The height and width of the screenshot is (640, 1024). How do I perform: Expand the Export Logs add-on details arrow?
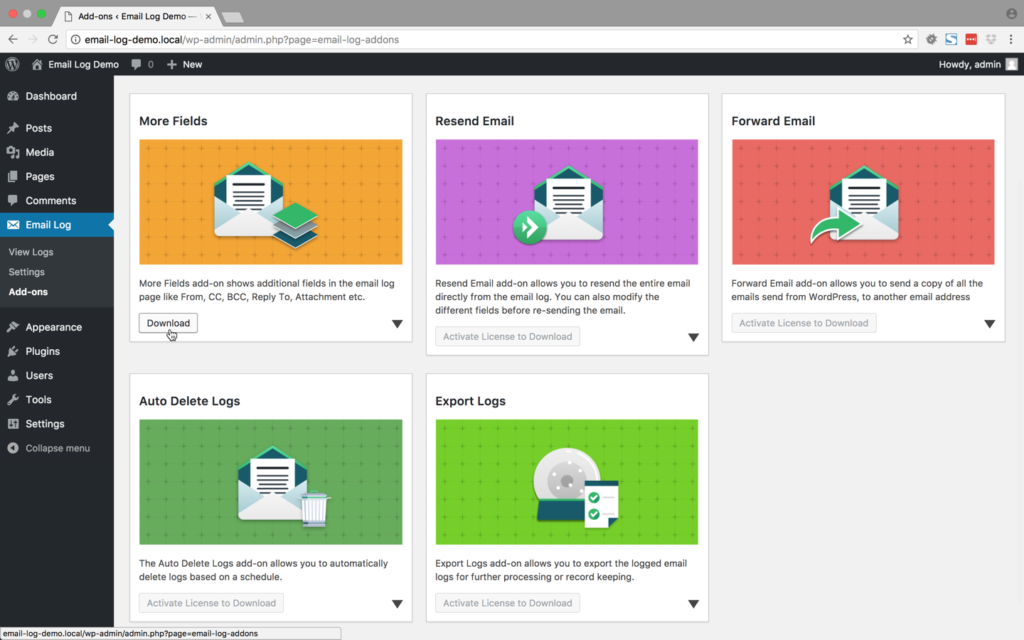[x=694, y=604]
